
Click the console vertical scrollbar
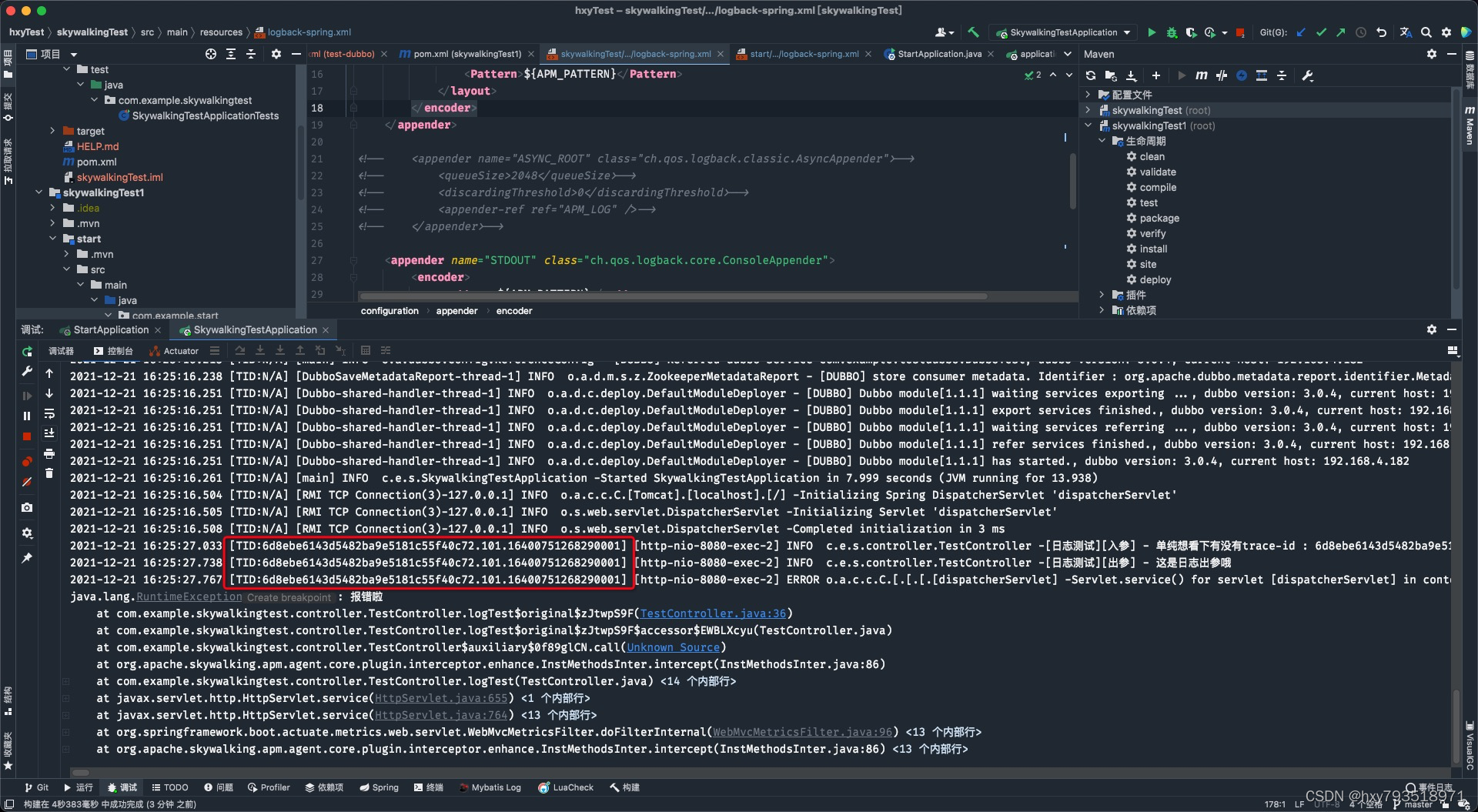click(x=1456, y=725)
